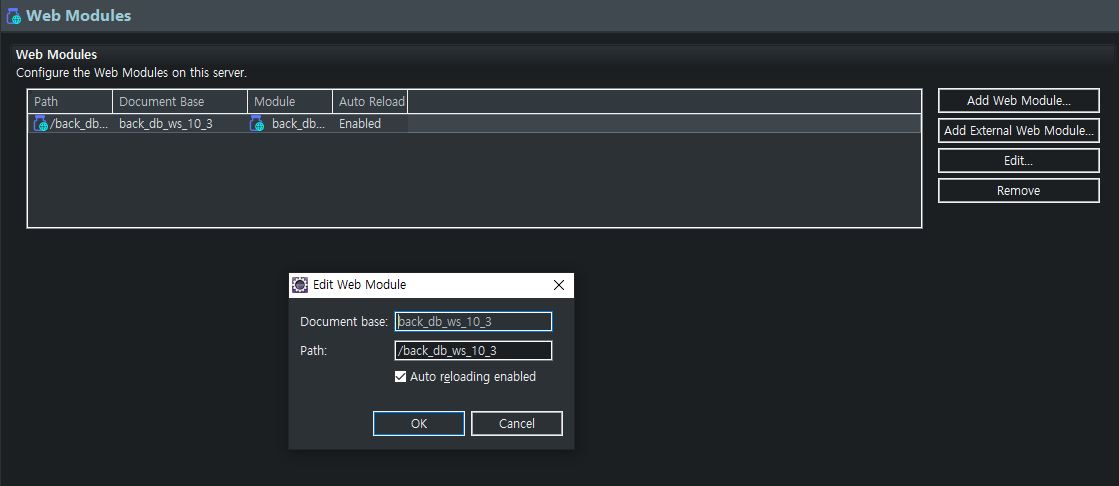Click the Path input field in dialog

pyautogui.click(x=473, y=350)
